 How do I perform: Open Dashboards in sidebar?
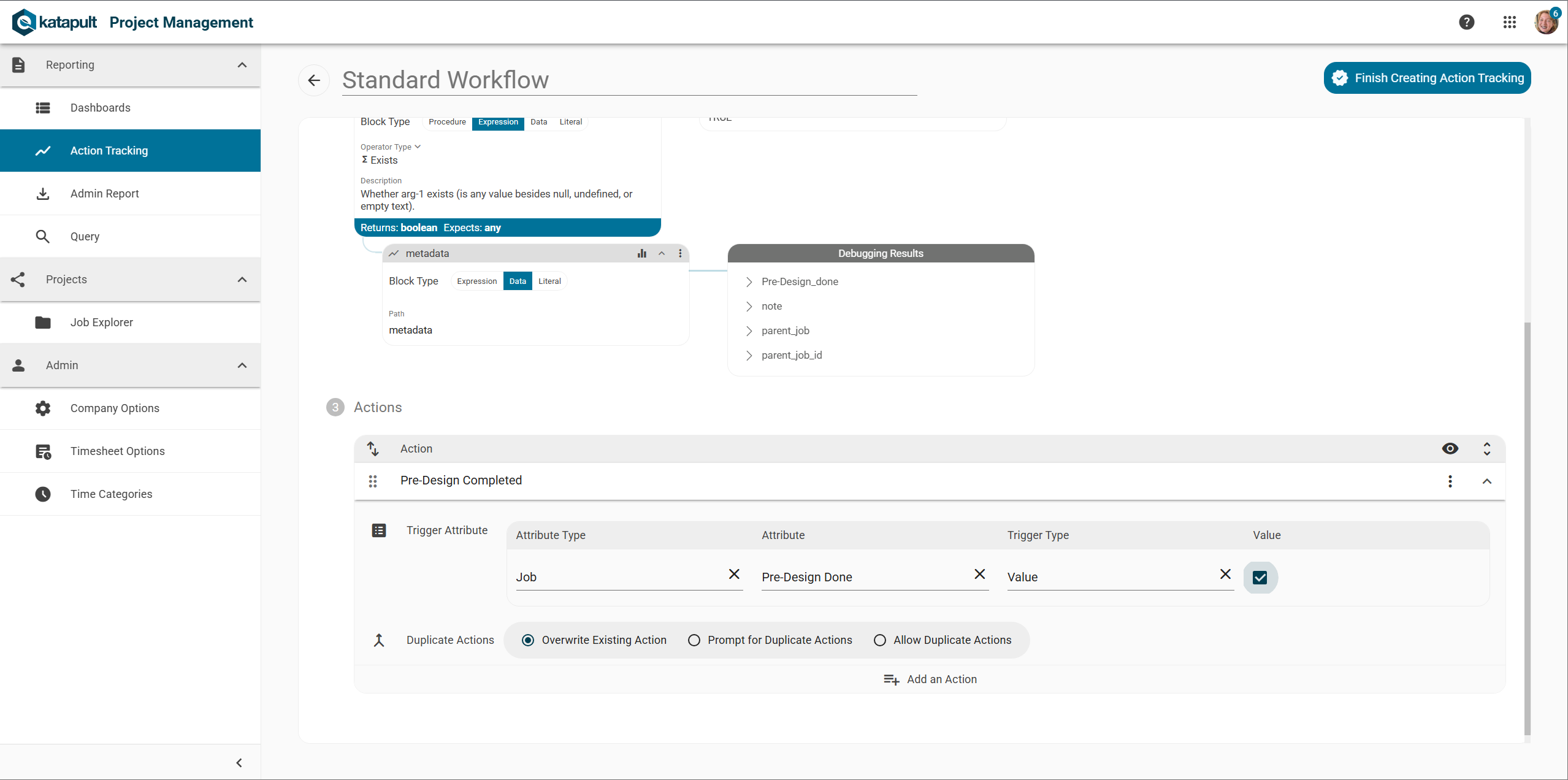coord(101,108)
